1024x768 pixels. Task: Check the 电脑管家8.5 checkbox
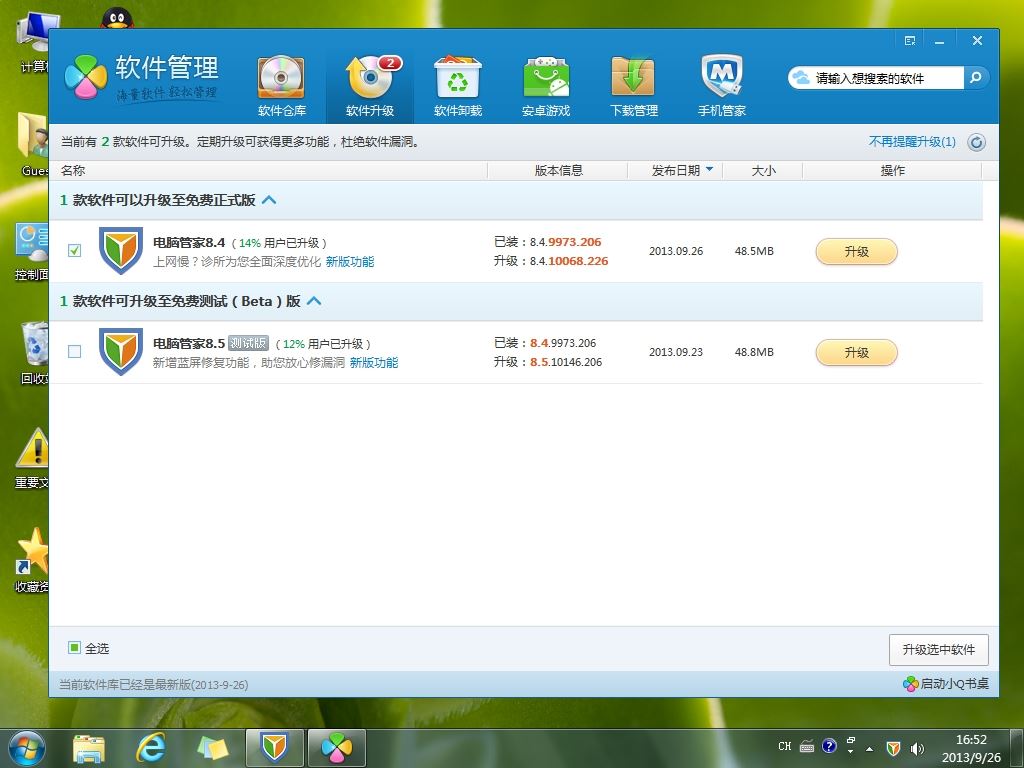(x=74, y=352)
